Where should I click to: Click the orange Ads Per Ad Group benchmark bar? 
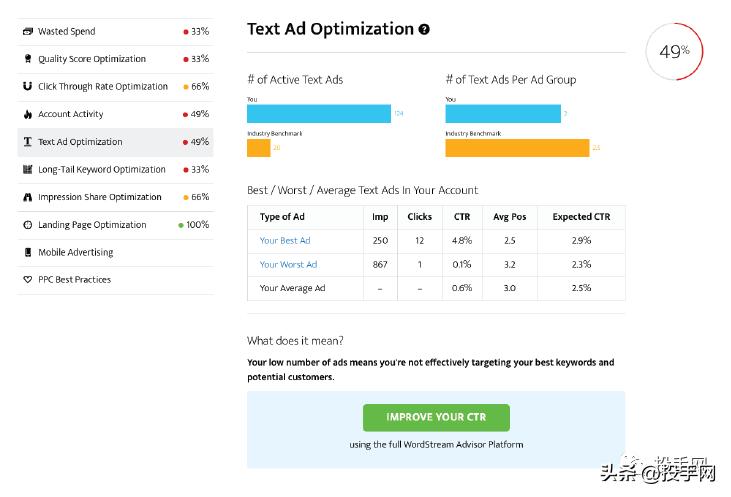[x=517, y=148]
